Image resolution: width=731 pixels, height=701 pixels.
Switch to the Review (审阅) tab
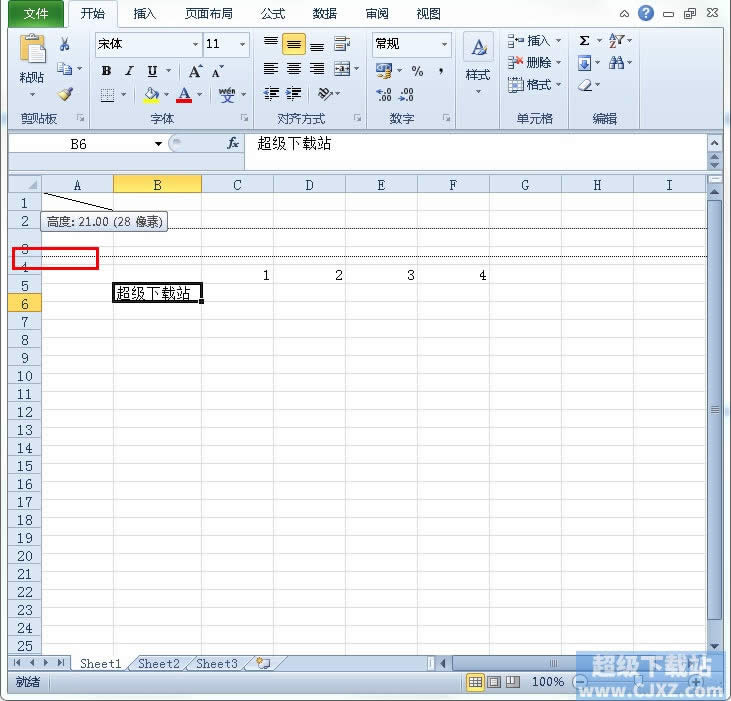pyautogui.click(x=377, y=14)
